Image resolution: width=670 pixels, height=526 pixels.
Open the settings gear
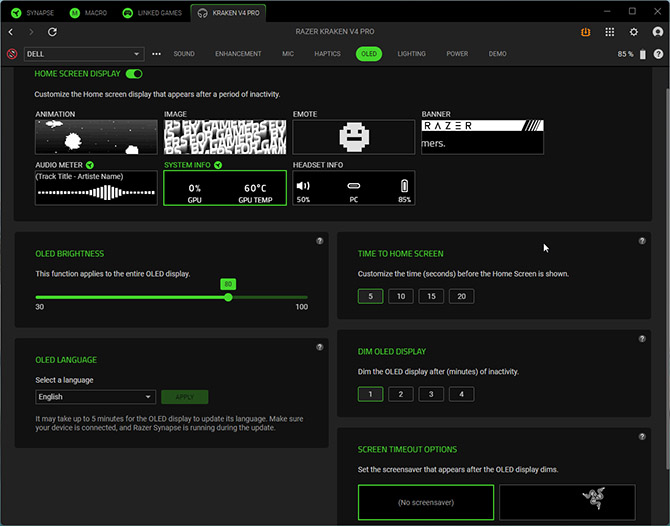634,32
